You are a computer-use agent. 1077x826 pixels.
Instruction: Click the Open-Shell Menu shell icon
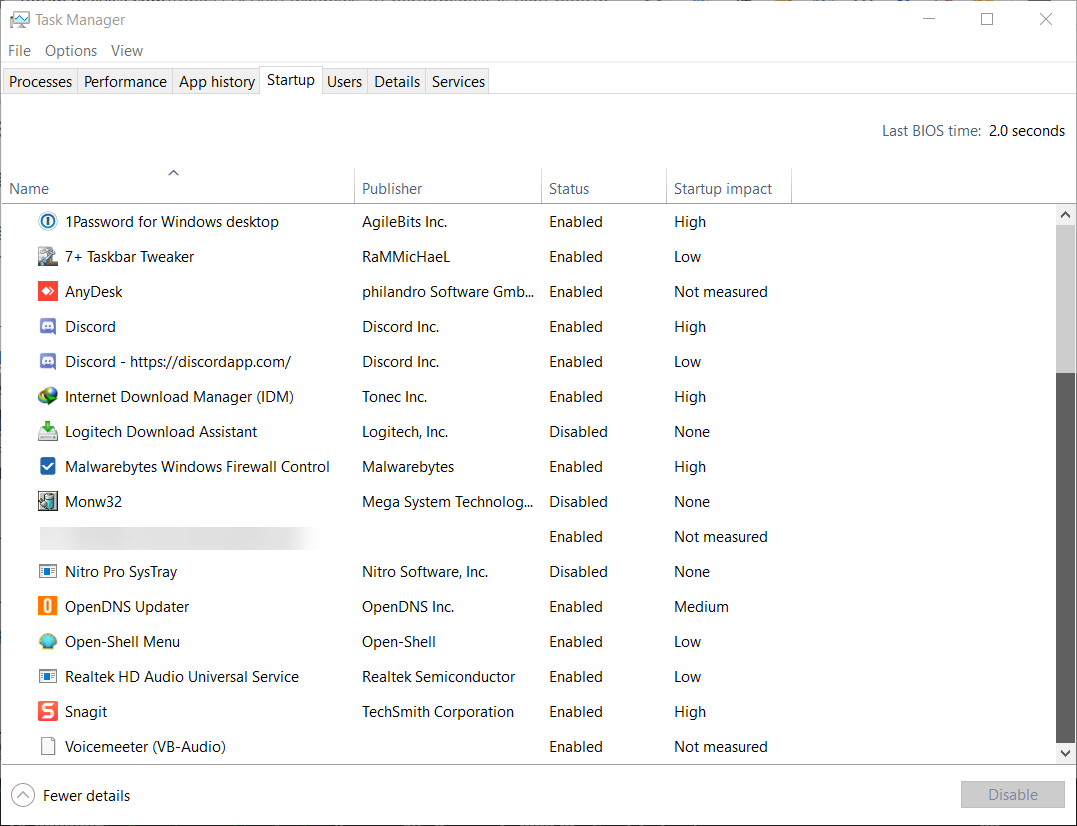[x=47, y=642]
